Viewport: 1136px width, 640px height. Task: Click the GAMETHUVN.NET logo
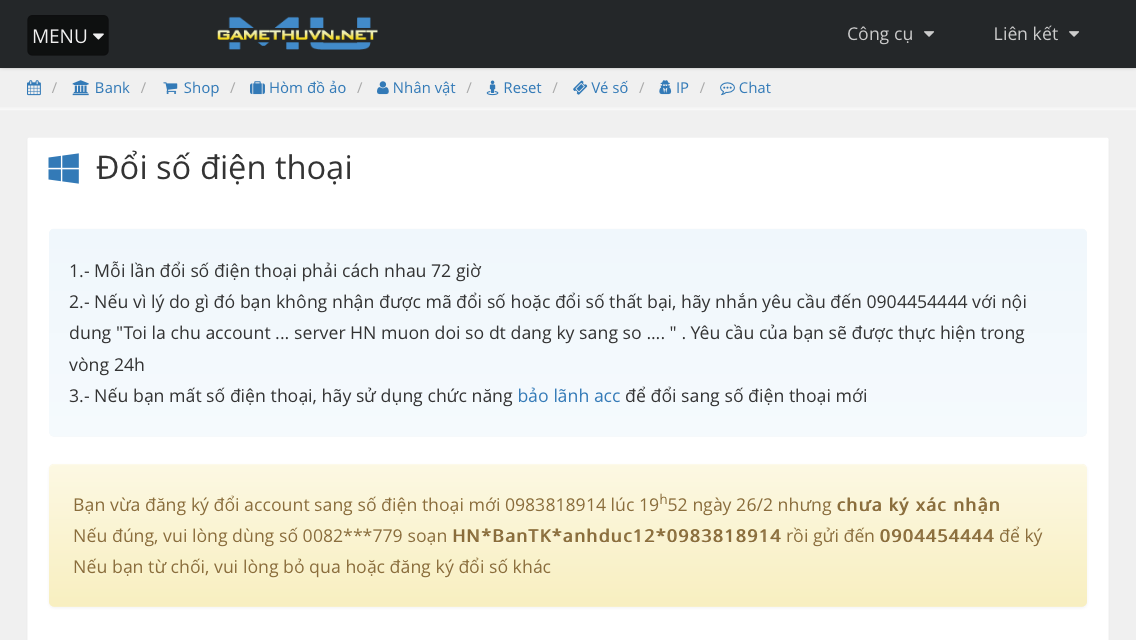click(x=296, y=34)
